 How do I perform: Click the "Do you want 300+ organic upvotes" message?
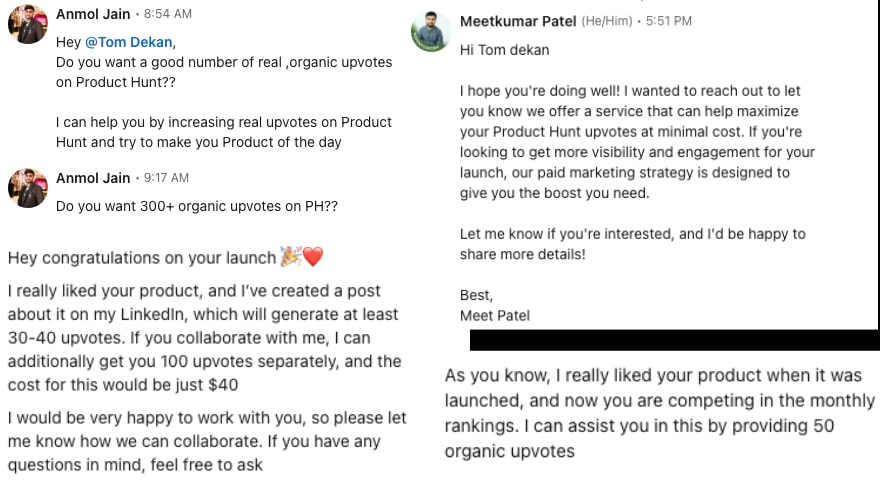196,206
